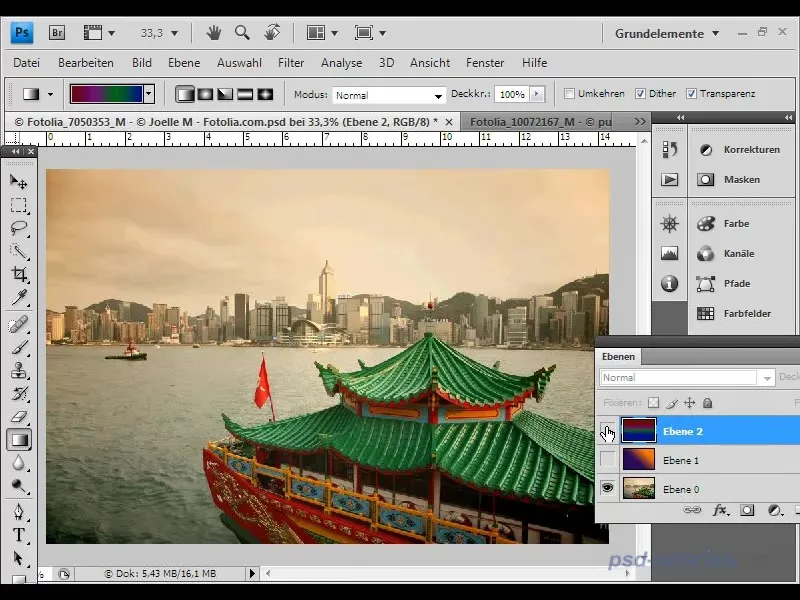The width and height of the screenshot is (800, 600).
Task: Toggle lock all padlock
Action: [707, 403]
